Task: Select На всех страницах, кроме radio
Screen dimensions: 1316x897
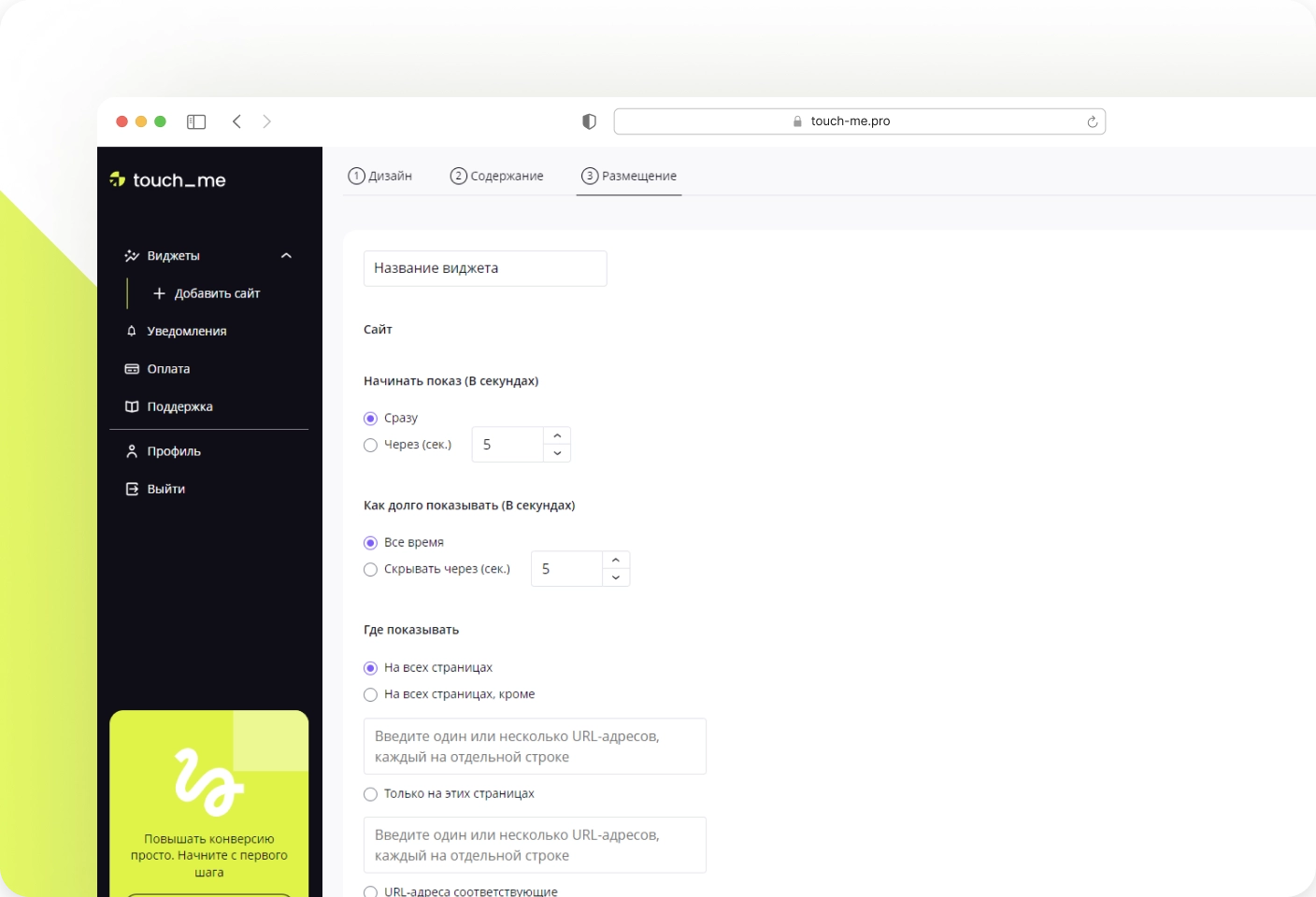Action: point(370,695)
